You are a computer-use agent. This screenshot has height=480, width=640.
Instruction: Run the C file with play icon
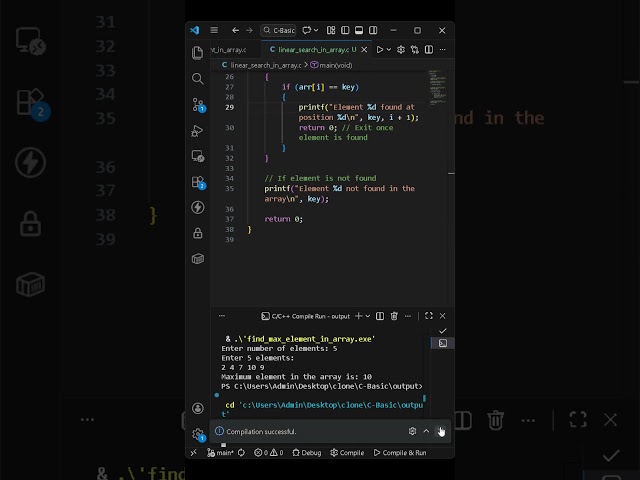pyautogui.click(x=380, y=50)
